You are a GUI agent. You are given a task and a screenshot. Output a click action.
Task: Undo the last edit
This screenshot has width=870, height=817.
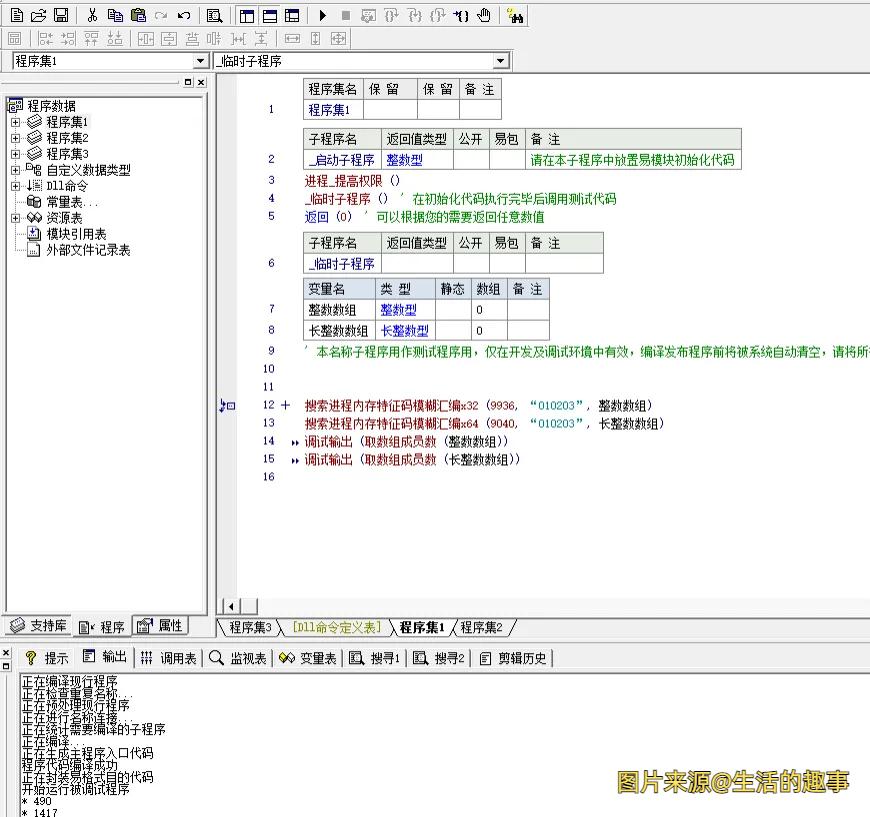184,15
